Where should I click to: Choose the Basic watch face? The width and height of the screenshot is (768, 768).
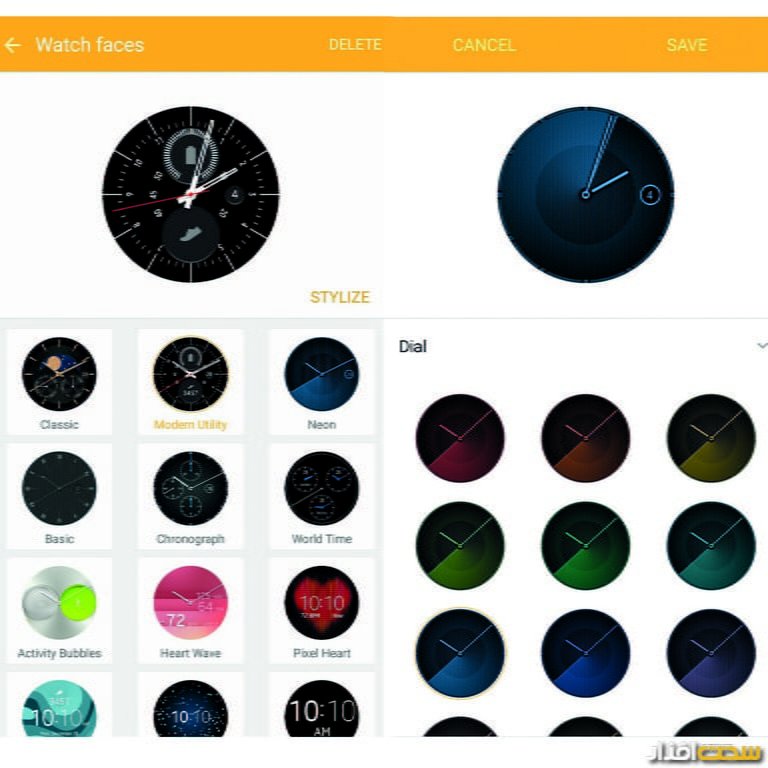(x=59, y=496)
